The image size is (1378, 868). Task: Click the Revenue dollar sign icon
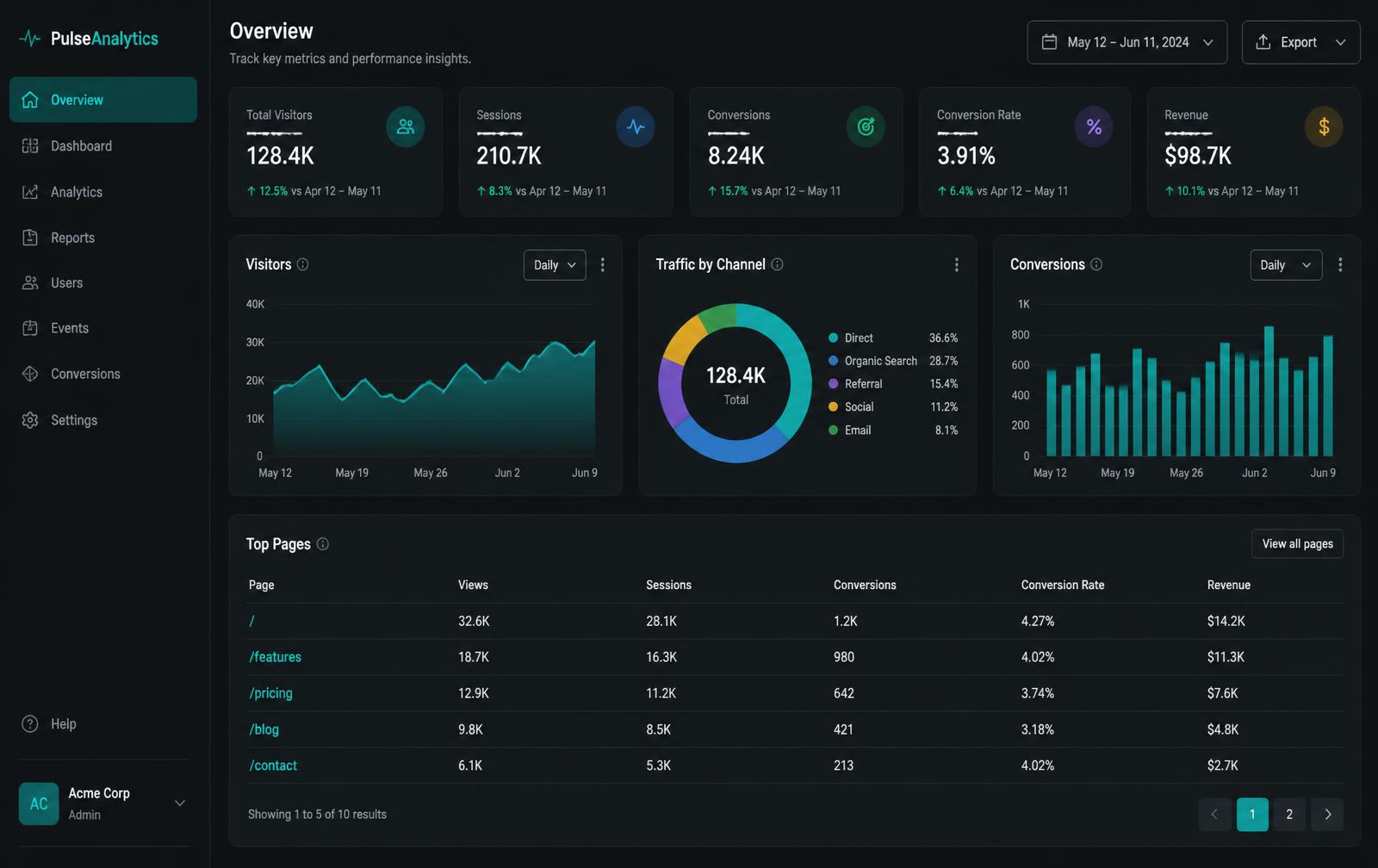(1324, 127)
